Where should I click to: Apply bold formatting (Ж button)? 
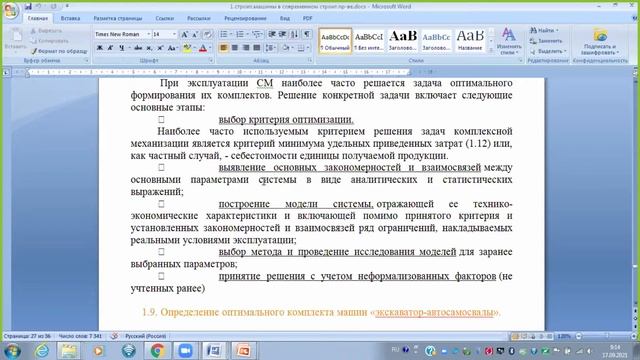pos(100,48)
